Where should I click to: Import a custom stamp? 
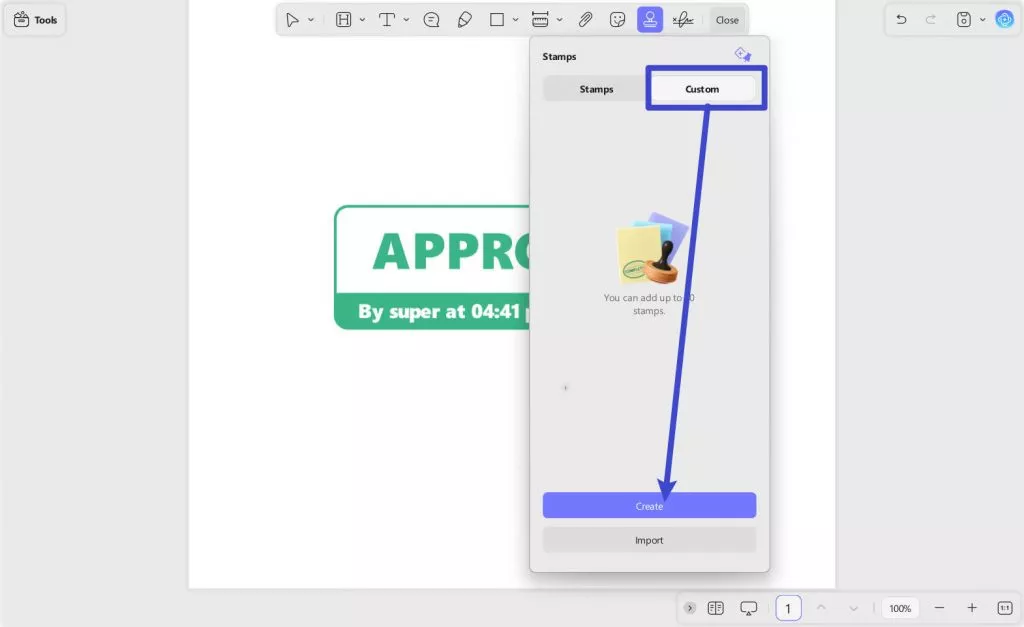coord(649,540)
